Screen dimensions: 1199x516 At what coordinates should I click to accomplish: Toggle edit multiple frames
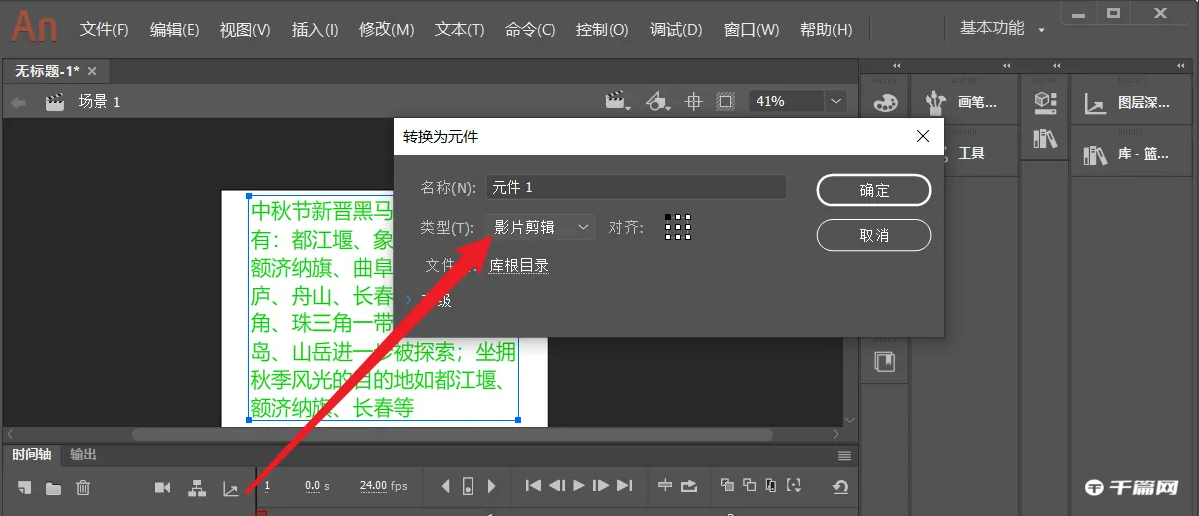pyautogui.click(x=771, y=485)
